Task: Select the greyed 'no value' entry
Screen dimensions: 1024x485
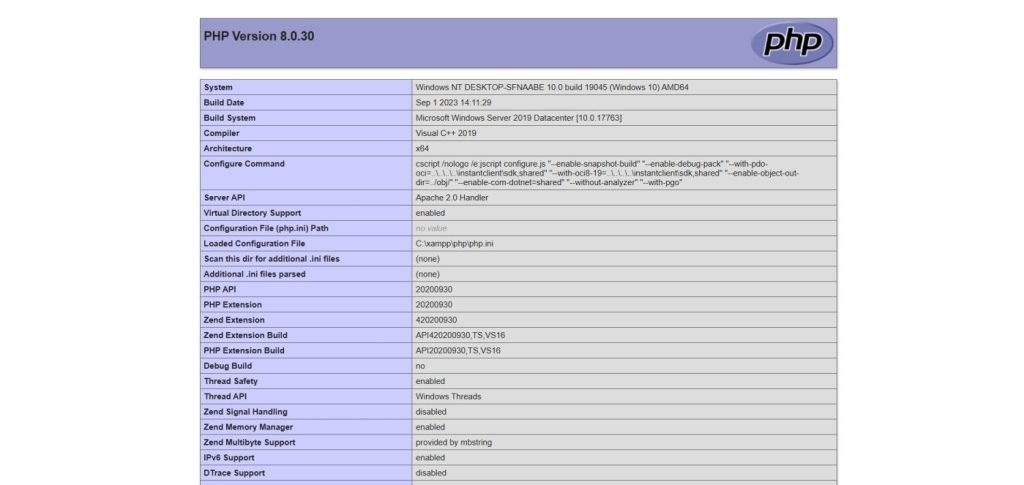Action: tap(431, 228)
